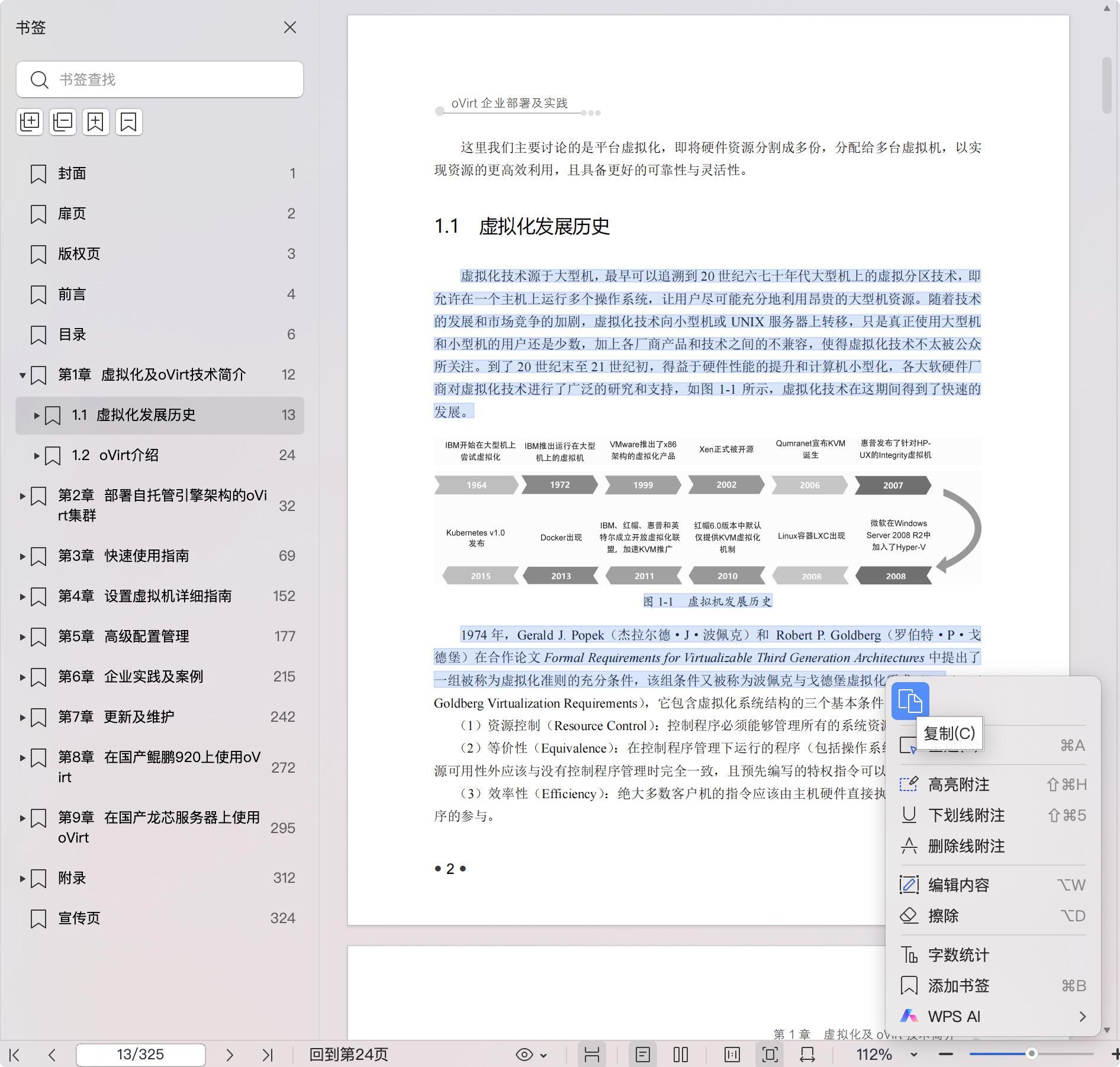Jump to the first page using the status bar arrow

(15, 1055)
